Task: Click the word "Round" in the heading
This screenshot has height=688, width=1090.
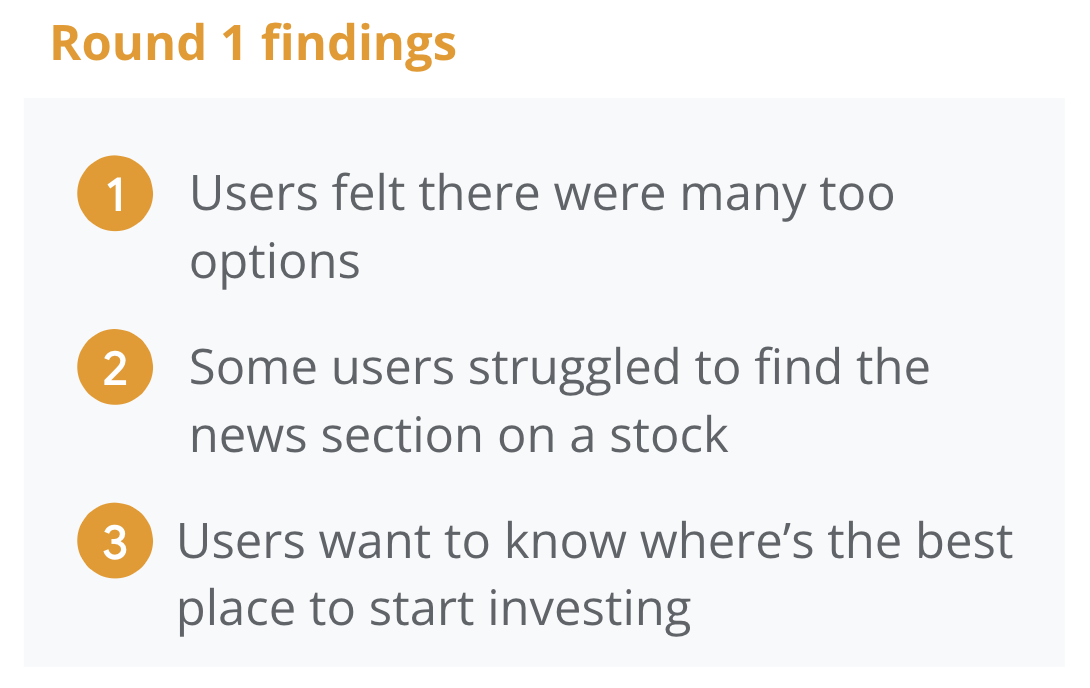Action: pyautogui.click(x=129, y=43)
